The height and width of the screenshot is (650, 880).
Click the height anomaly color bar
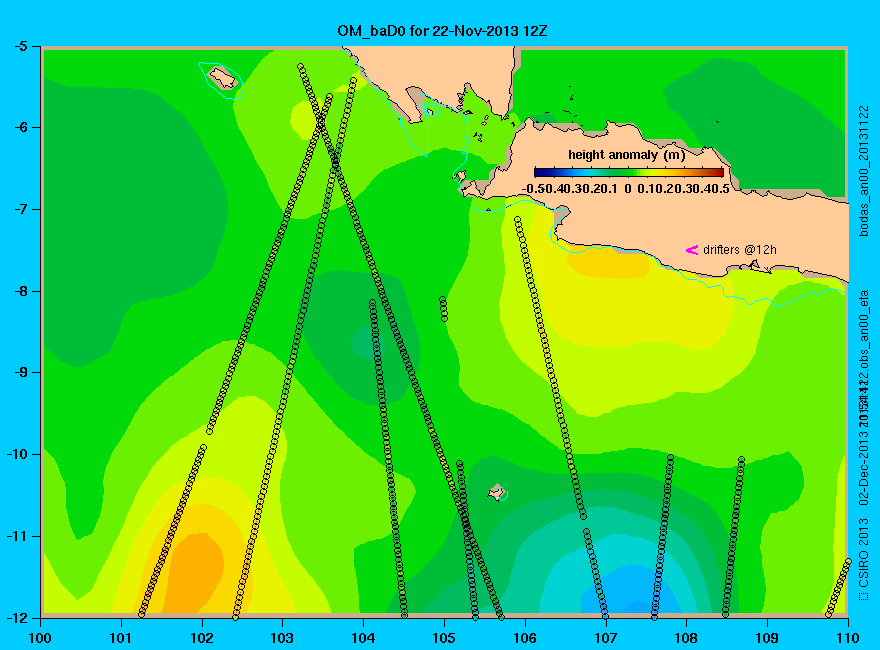pyautogui.click(x=629, y=172)
